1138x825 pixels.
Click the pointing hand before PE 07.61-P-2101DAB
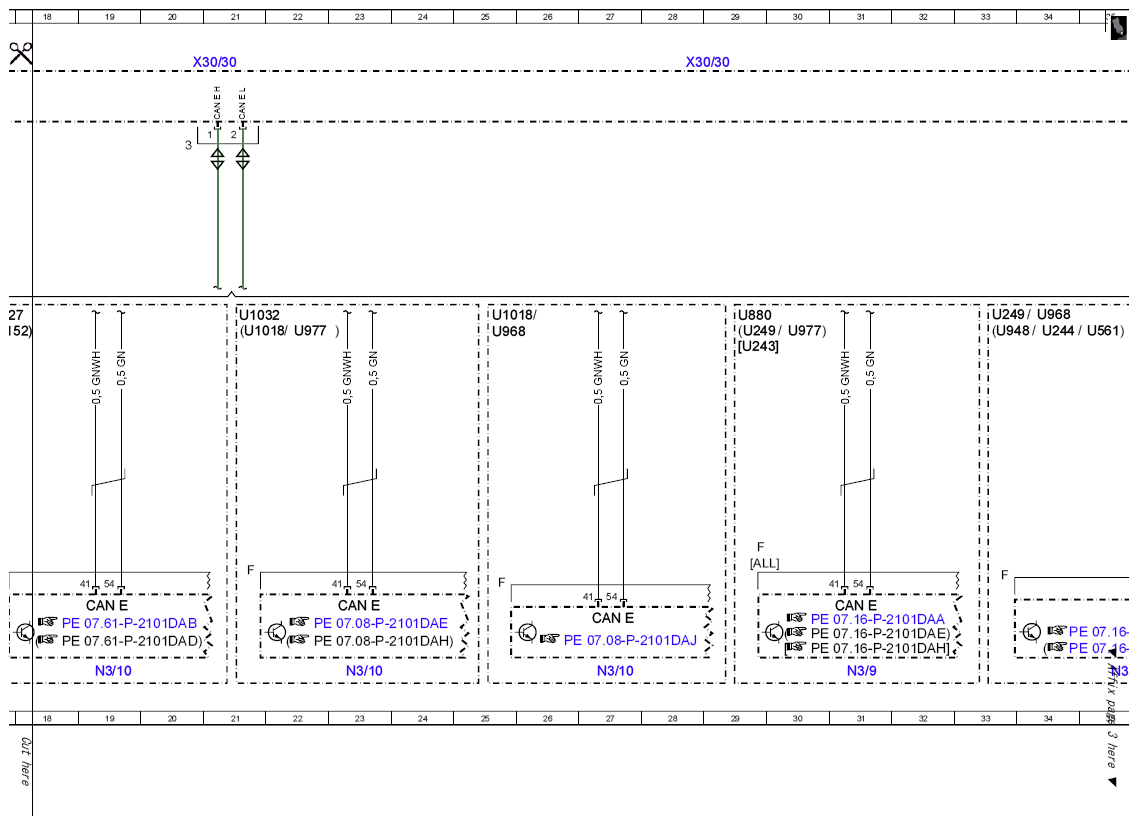point(48,622)
